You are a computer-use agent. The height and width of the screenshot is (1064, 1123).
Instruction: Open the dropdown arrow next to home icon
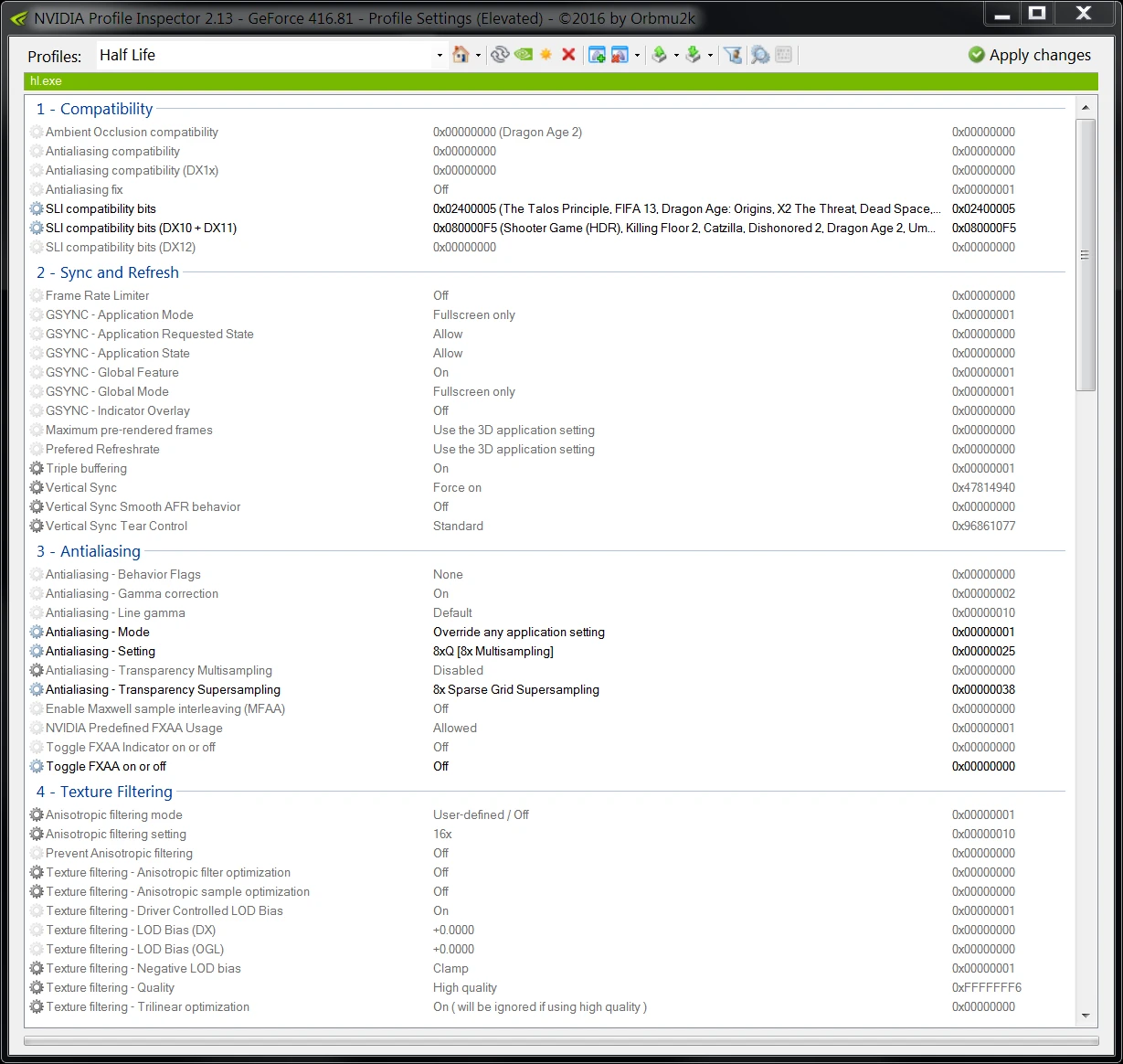click(x=478, y=56)
